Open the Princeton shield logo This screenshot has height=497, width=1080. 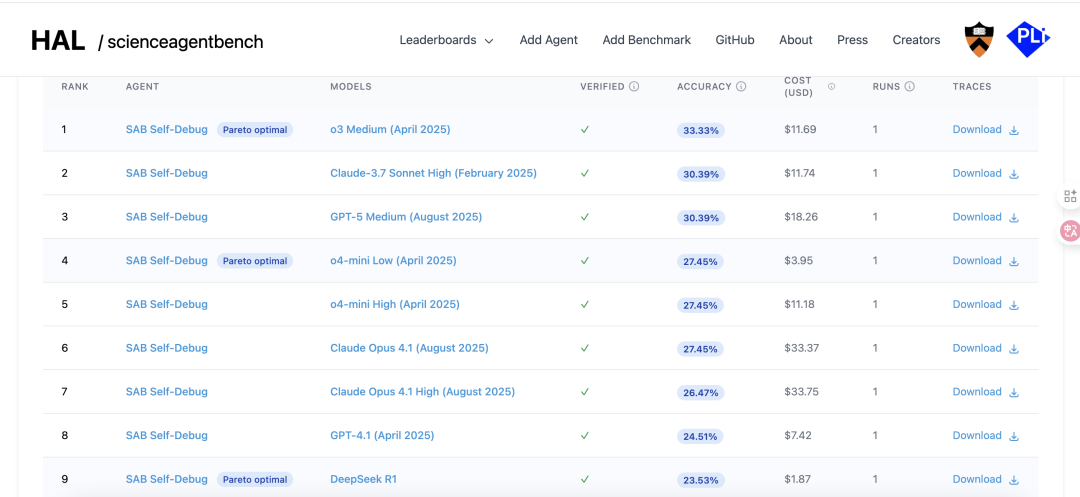(979, 39)
